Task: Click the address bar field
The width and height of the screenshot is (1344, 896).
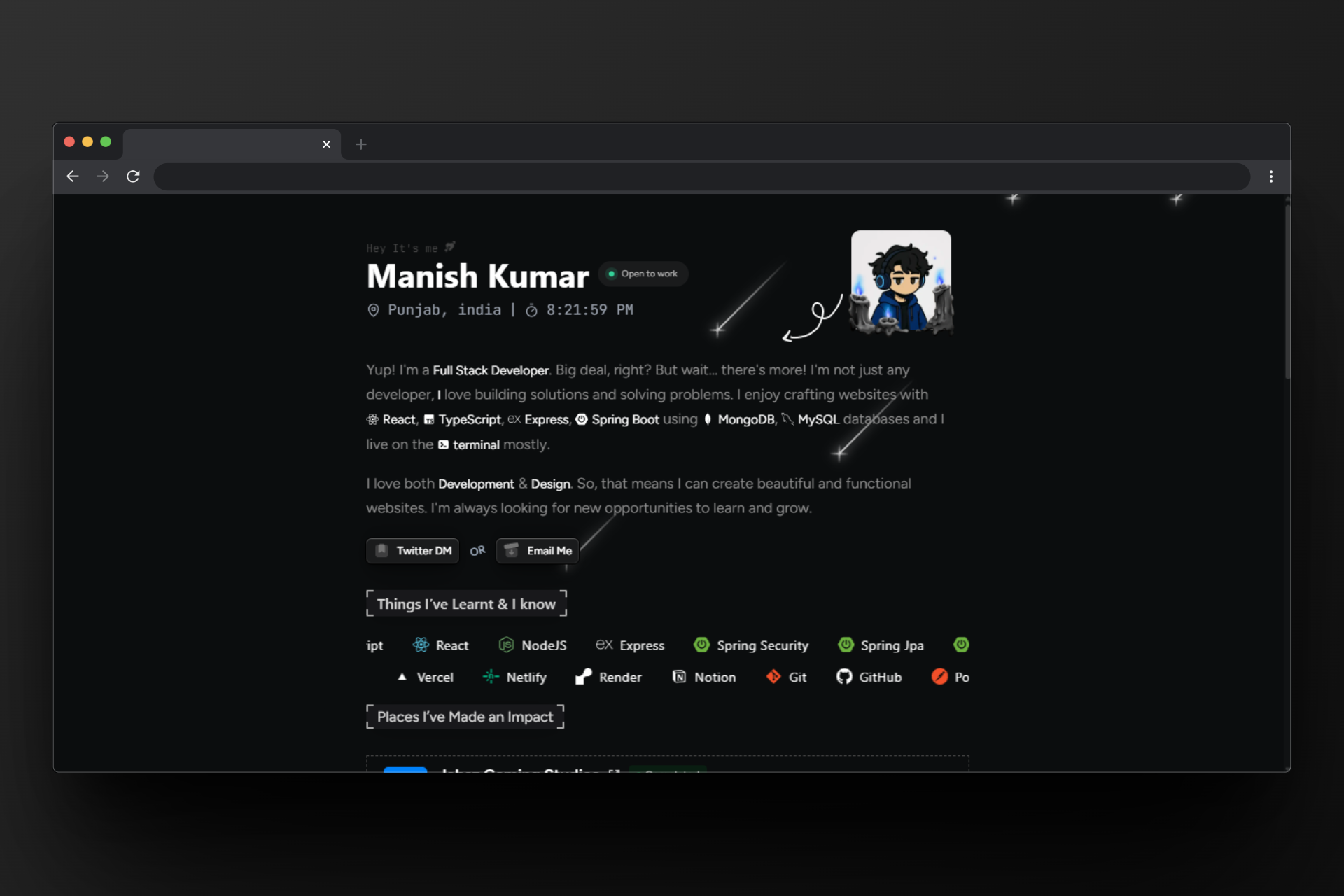Action: (x=700, y=176)
